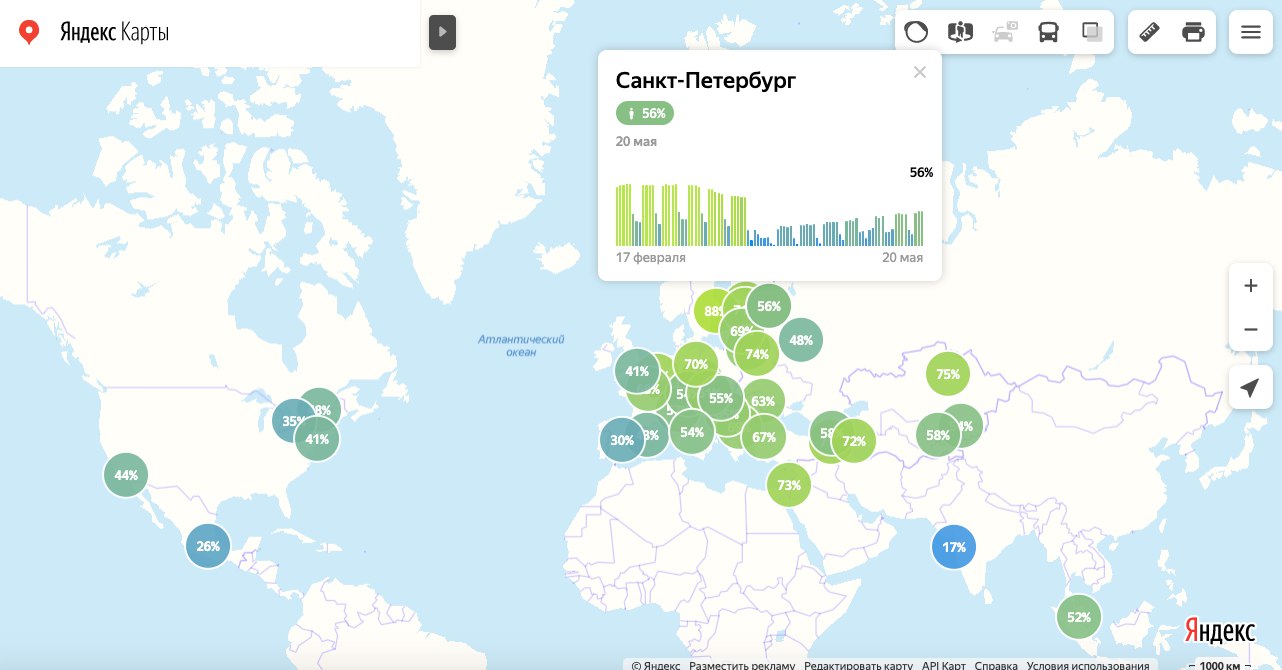This screenshot has width=1282, height=670.
Task: Open the API Карт link
Action: pyautogui.click(x=943, y=665)
